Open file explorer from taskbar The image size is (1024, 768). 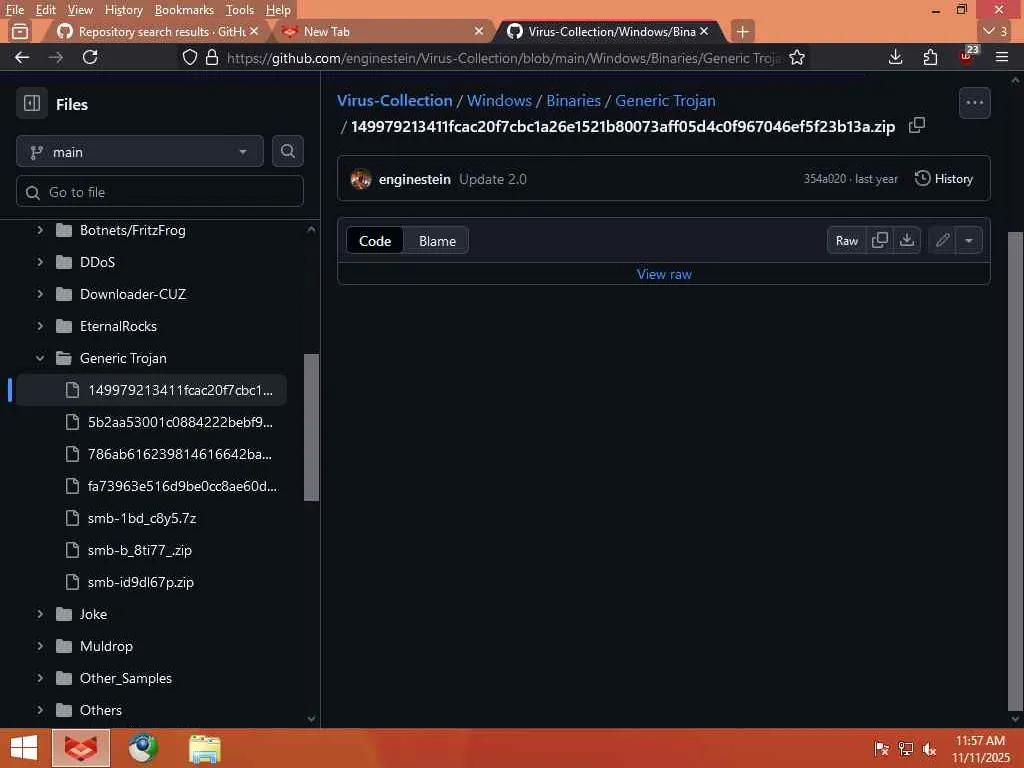point(204,748)
